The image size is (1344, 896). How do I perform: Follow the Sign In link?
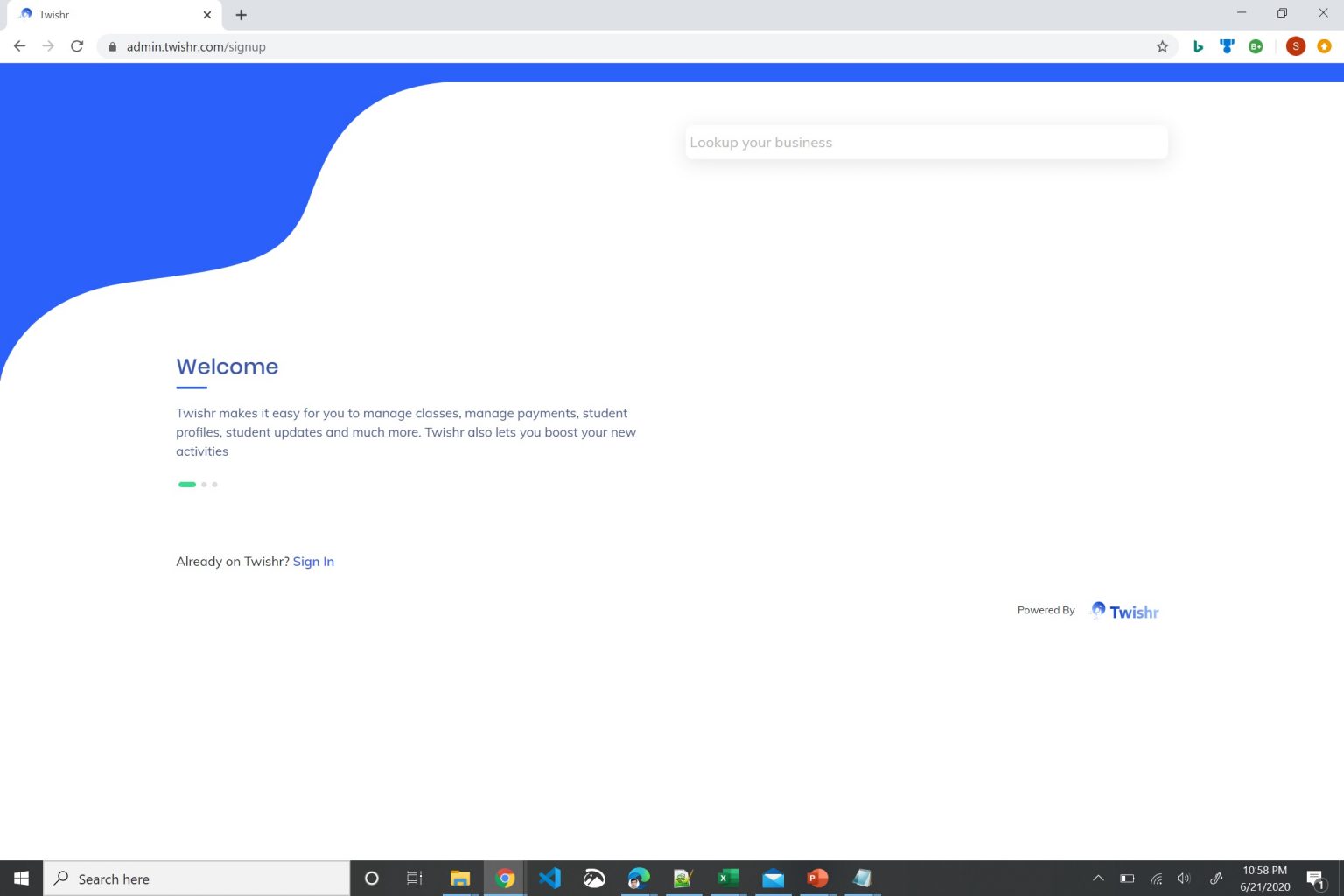pyautogui.click(x=313, y=562)
